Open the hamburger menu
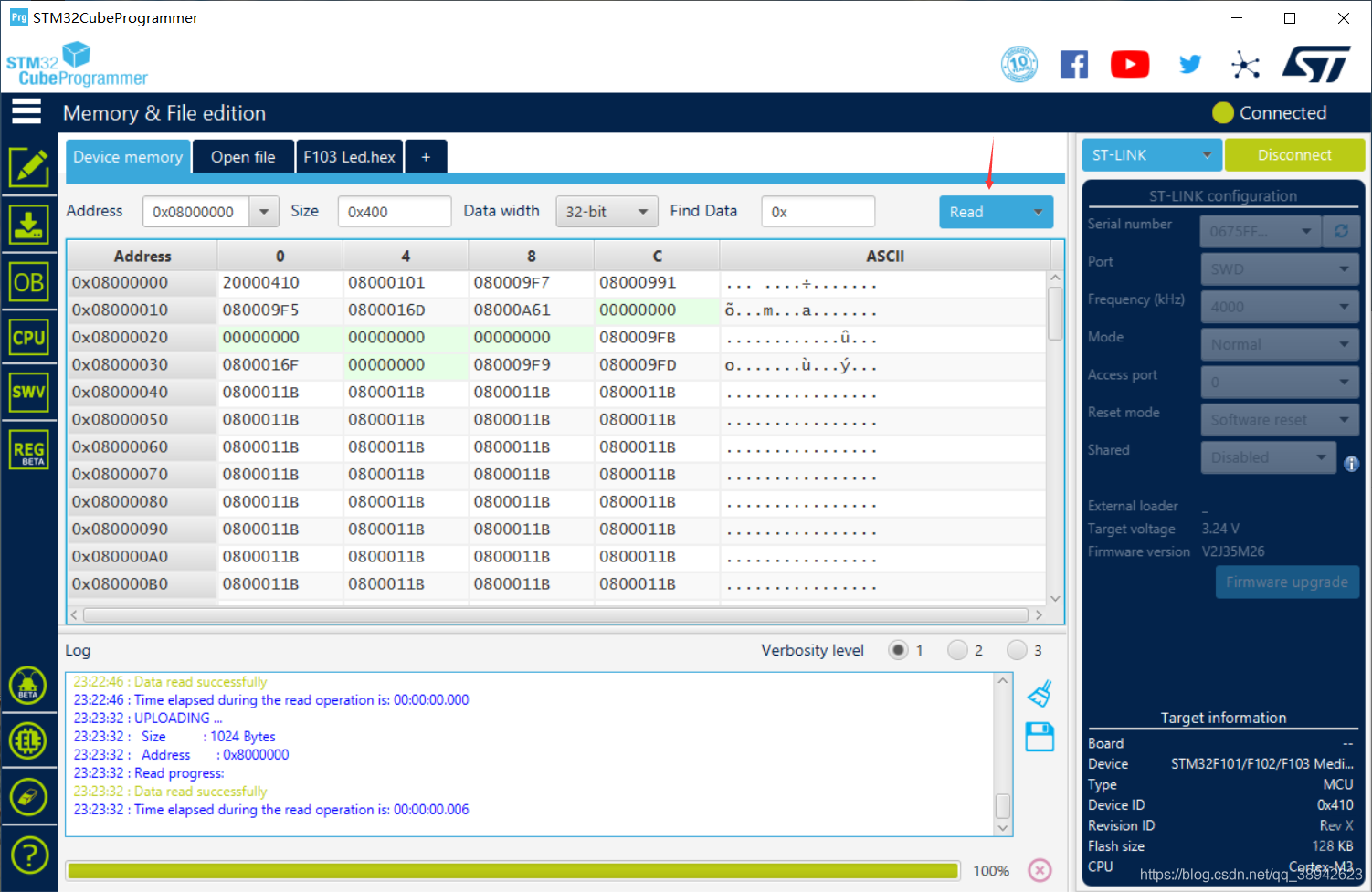This screenshot has width=1372, height=892. pyautogui.click(x=26, y=111)
